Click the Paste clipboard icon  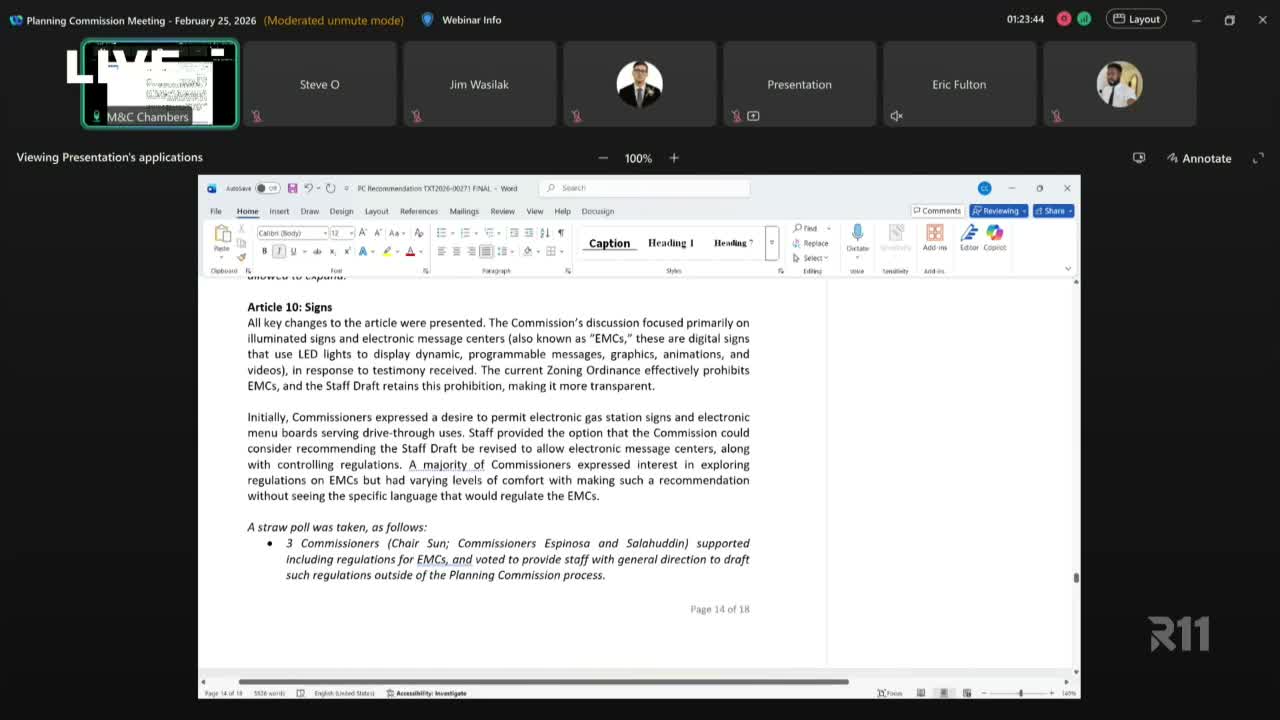pyautogui.click(x=222, y=235)
